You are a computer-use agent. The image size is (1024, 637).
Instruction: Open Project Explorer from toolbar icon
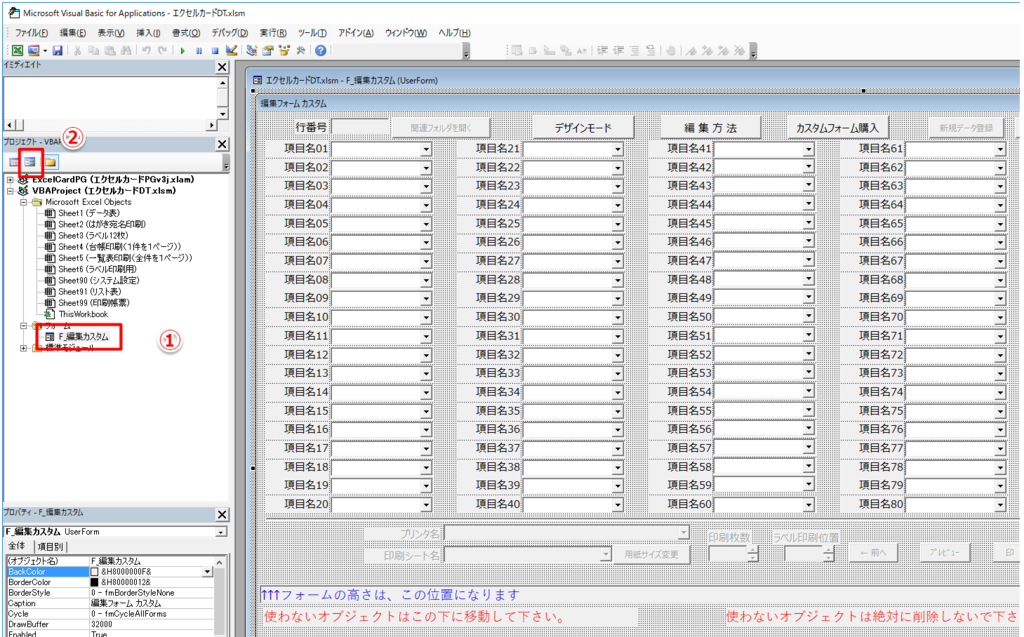click(x=252, y=50)
